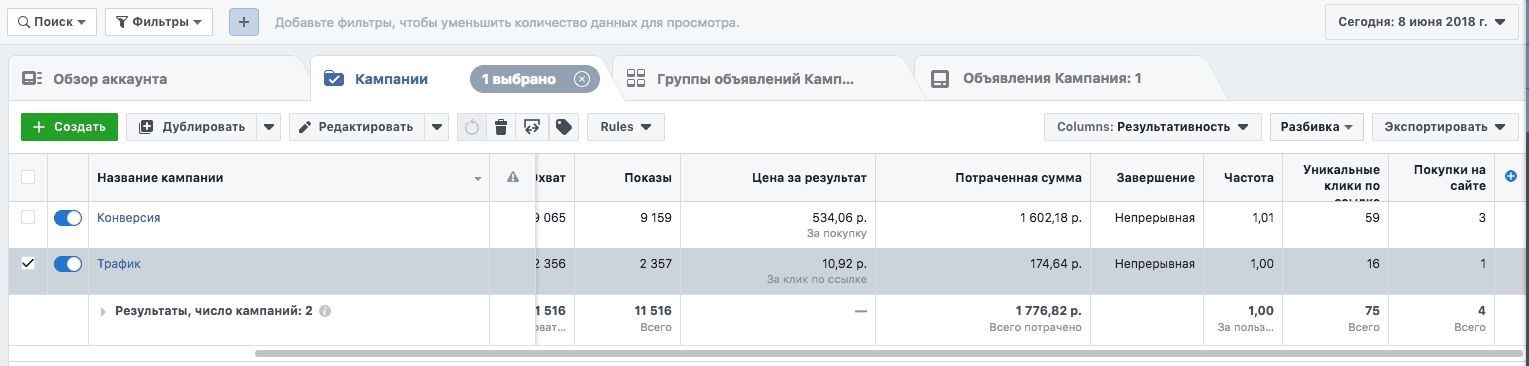Click the compare/swap icon in toolbar
The height and width of the screenshot is (366, 1529).
[532, 127]
